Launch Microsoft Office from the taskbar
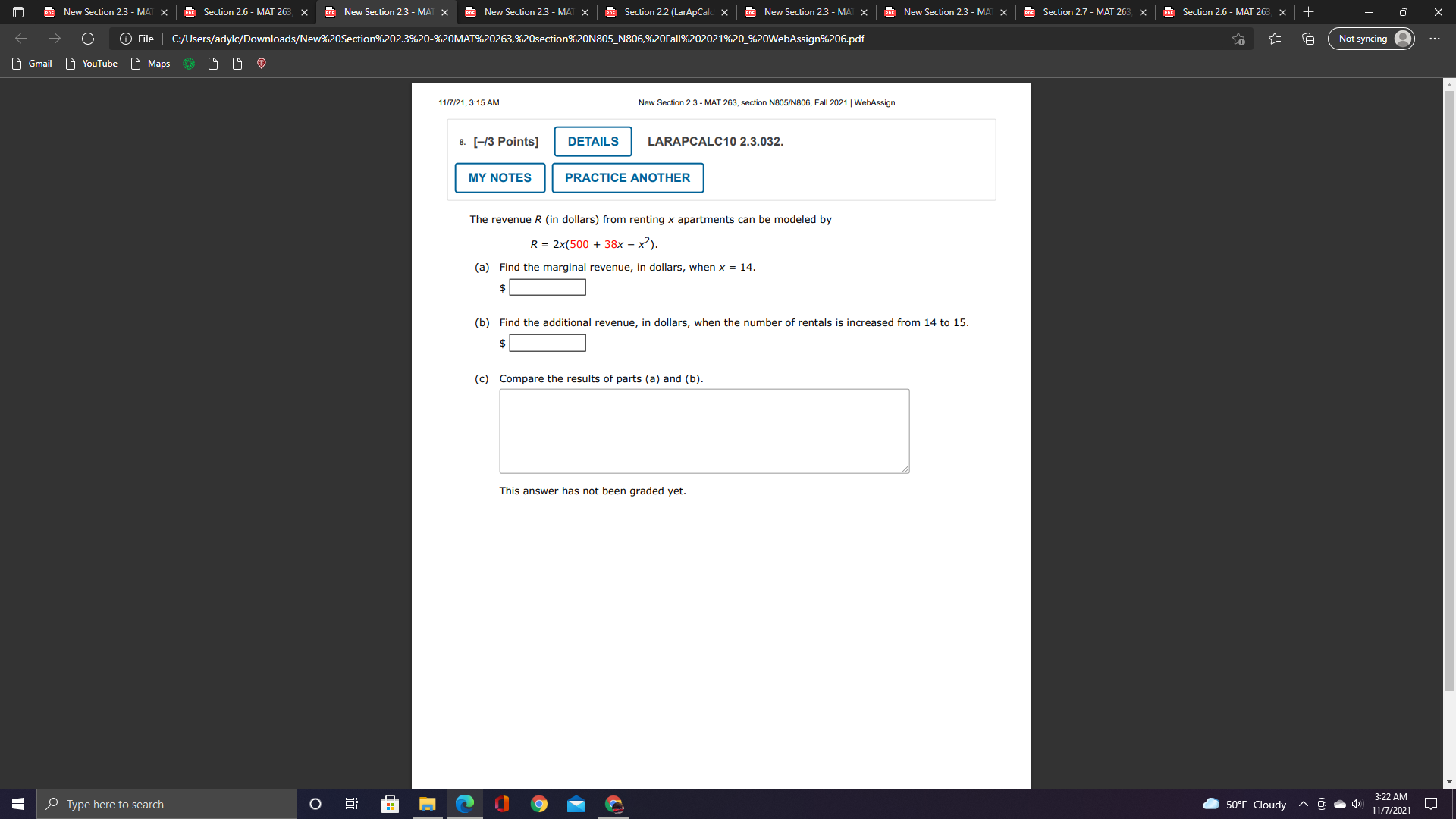Viewport: 1456px width, 819px height. click(x=501, y=804)
